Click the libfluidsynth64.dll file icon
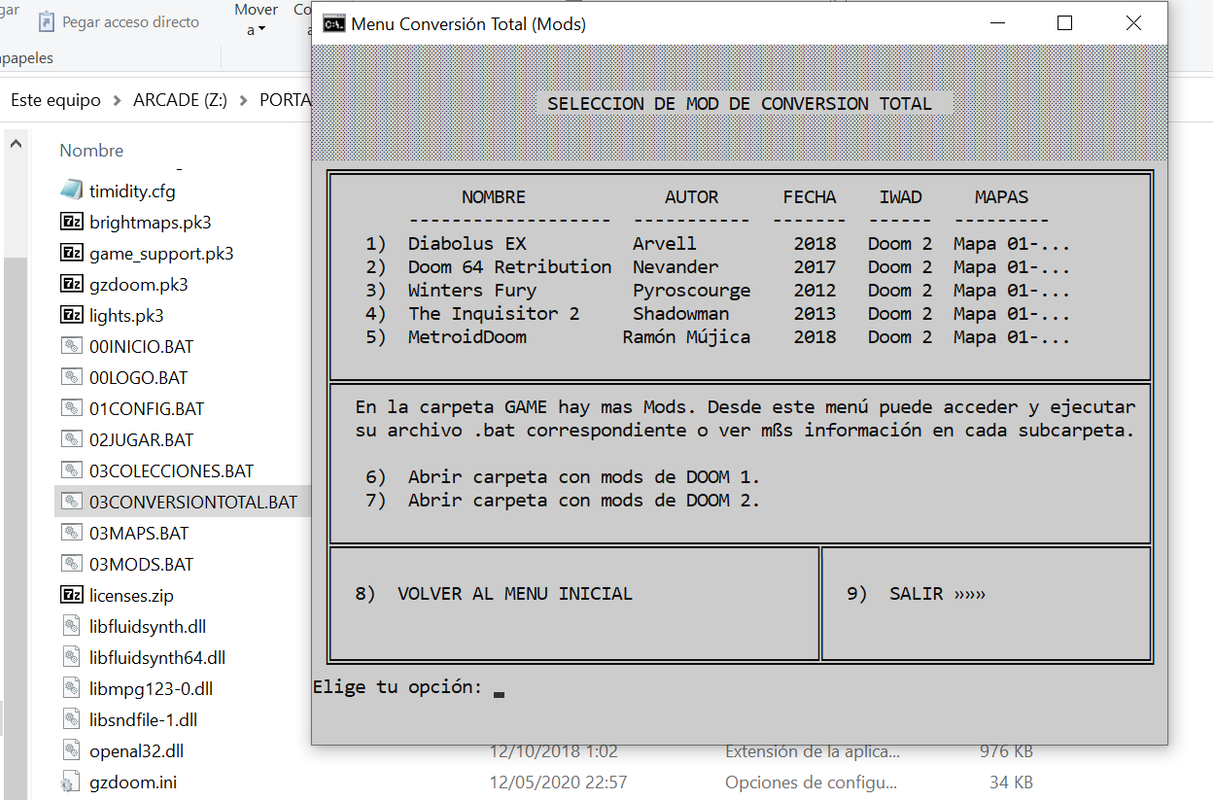This screenshot has height=800, width=1213. (x=71, y=657)
